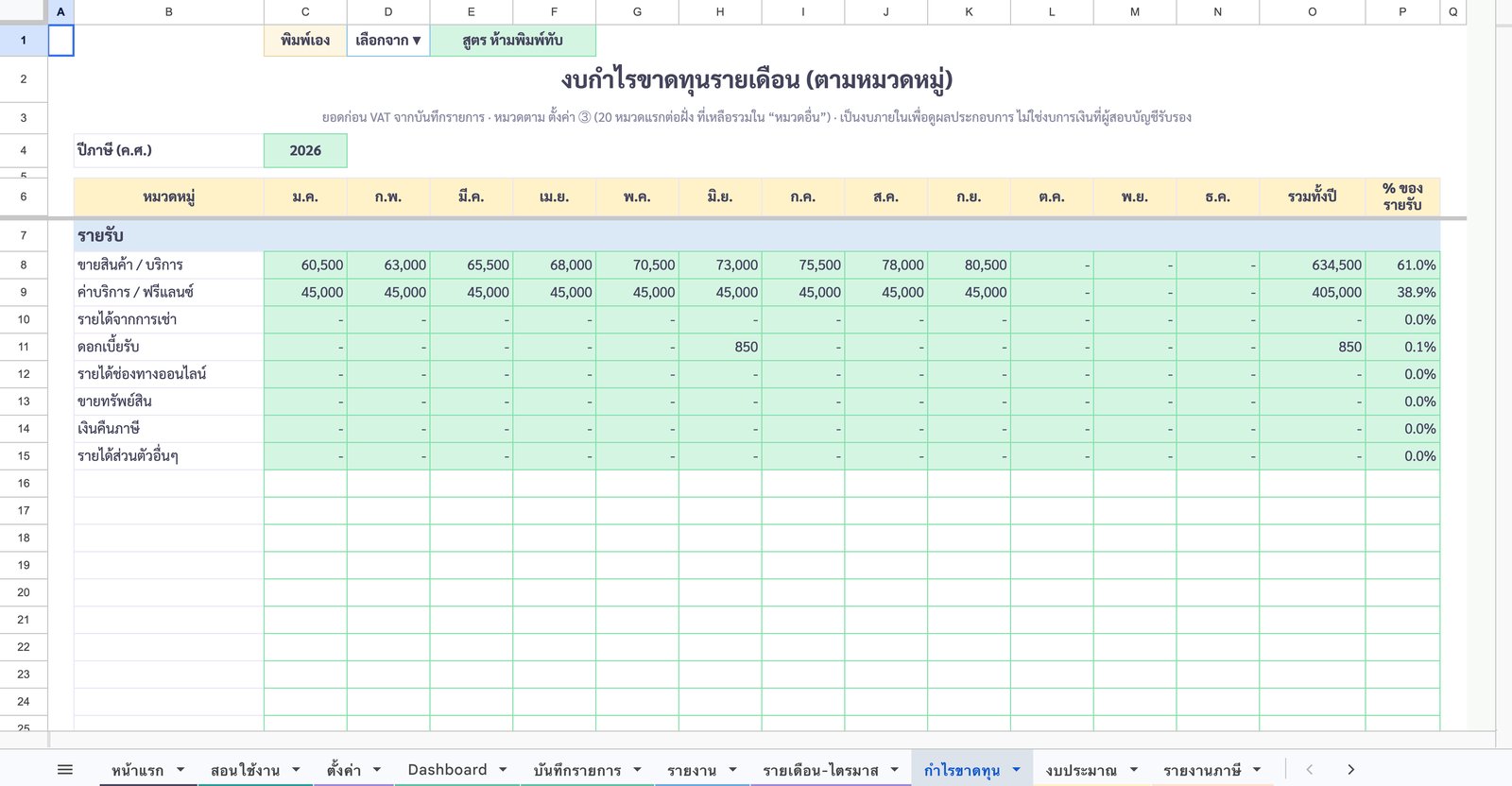Screen dimensions: 1512x786
Task: Click the select-all corner box
Action: [x=24, y=11]
